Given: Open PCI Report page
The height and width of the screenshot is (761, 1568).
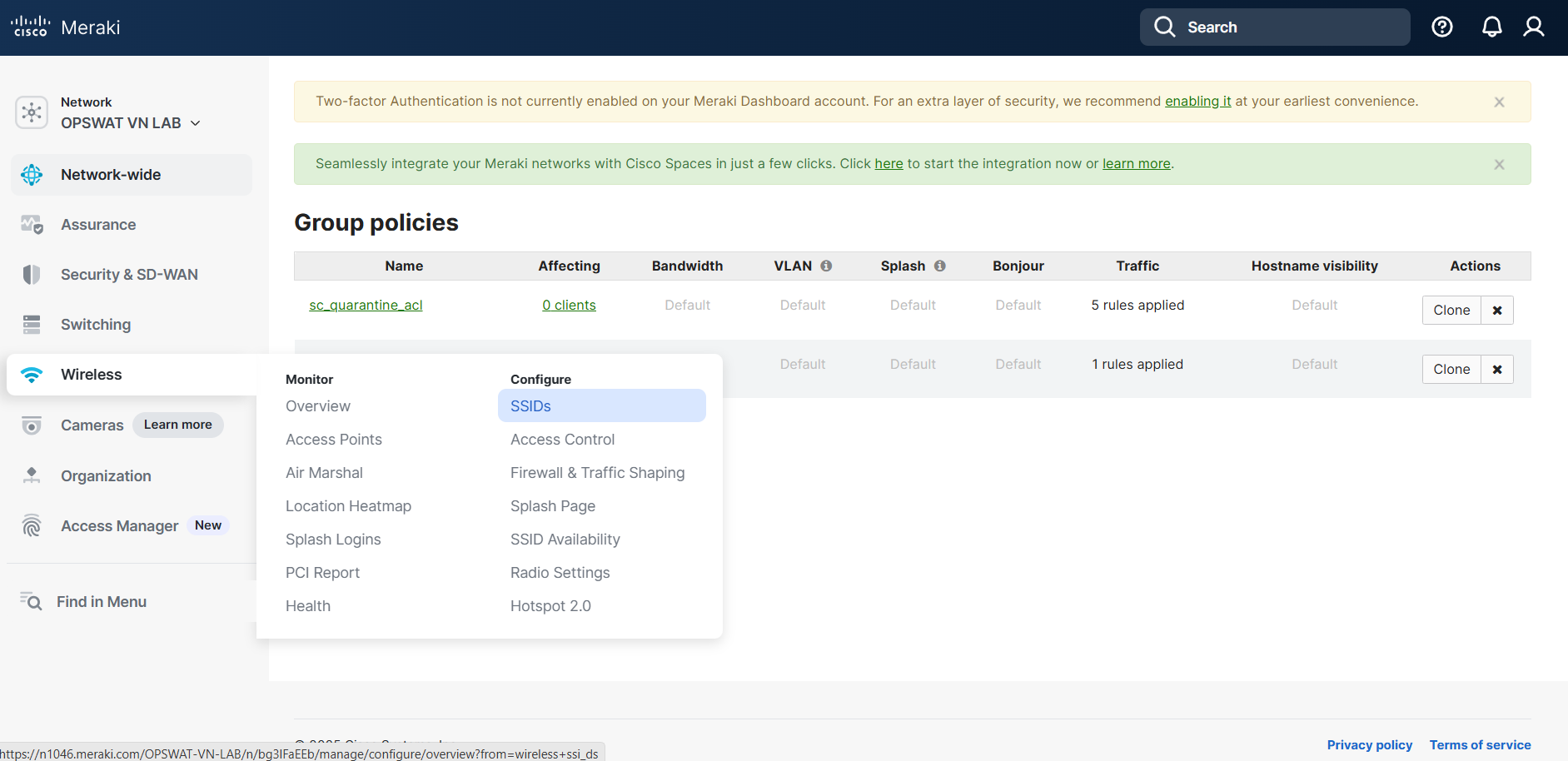Looking at the screenshot, I should 322,573.
